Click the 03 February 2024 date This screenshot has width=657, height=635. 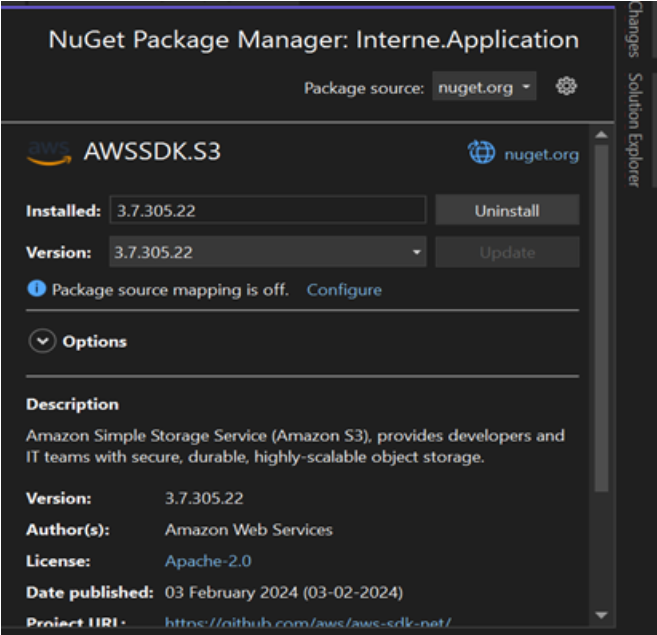coord(284,593)
